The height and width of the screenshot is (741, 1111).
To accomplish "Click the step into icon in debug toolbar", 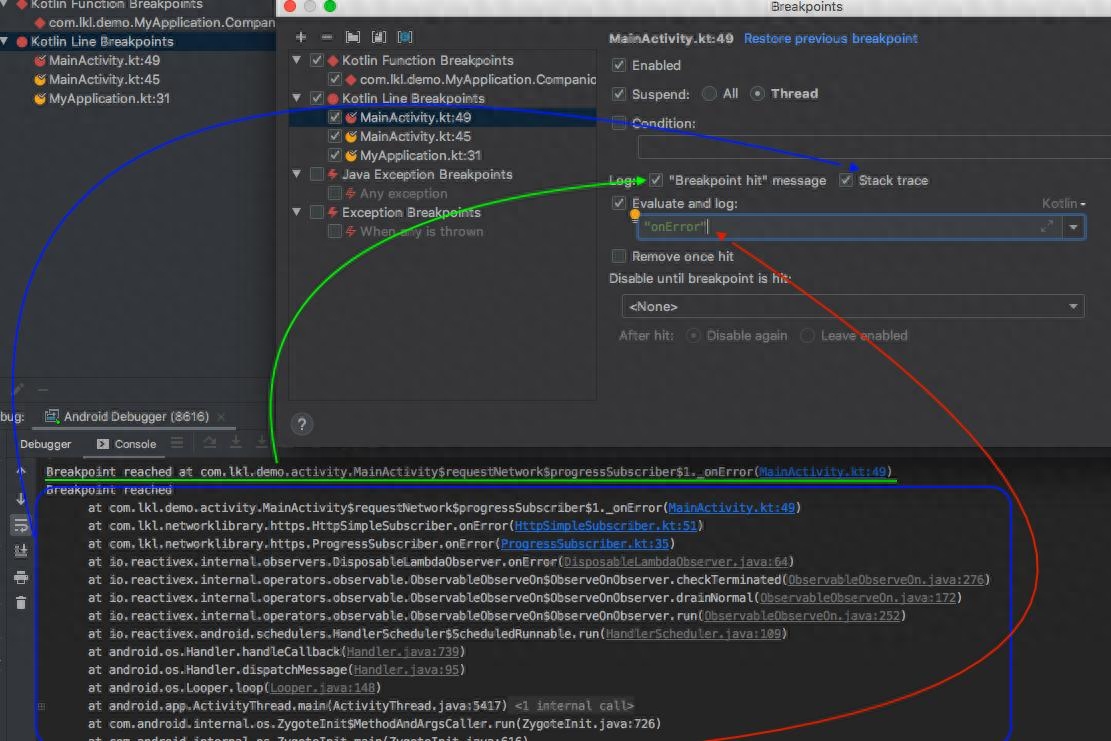I will (236, 443).
